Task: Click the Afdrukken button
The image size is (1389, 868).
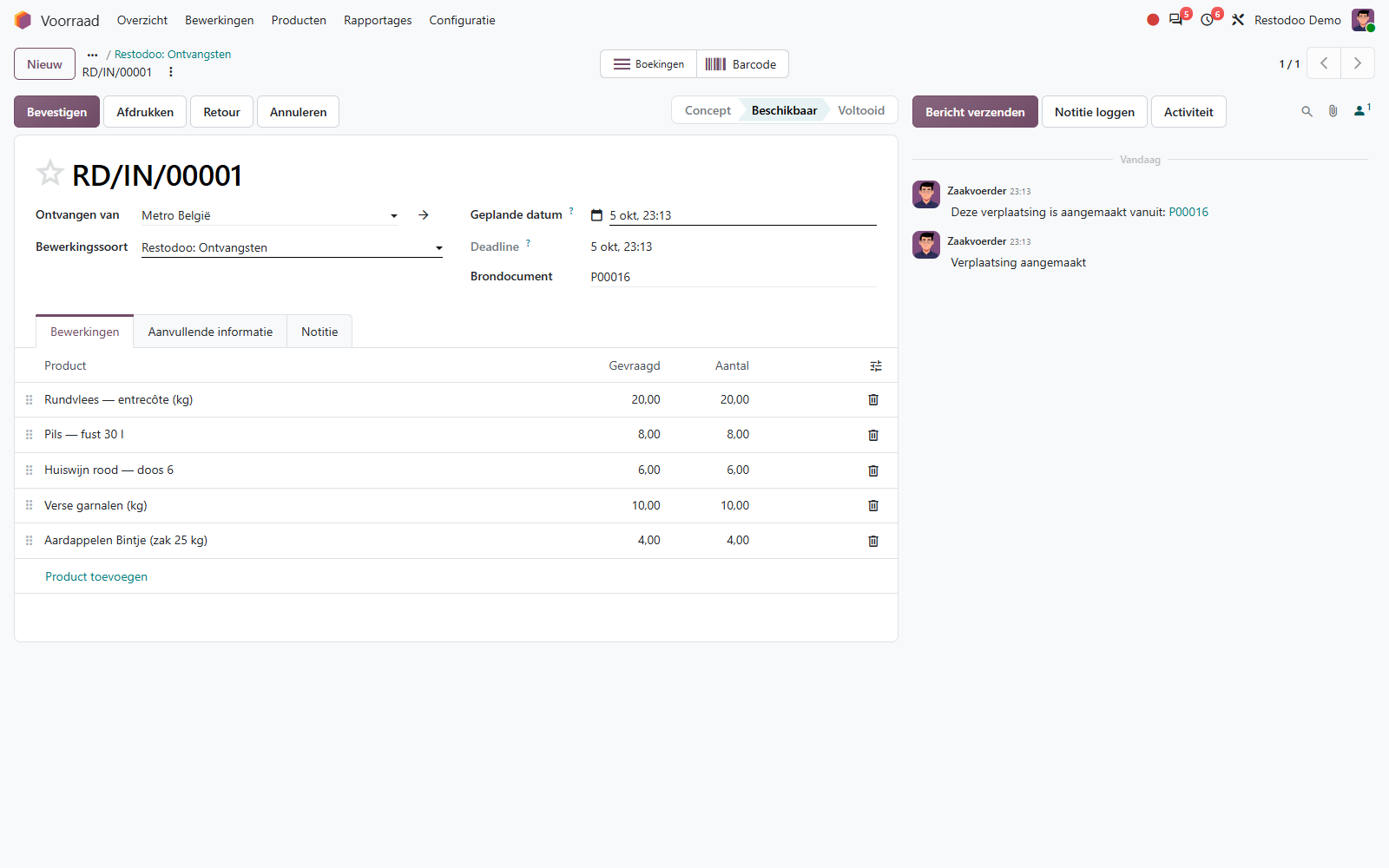Action: 145,112
